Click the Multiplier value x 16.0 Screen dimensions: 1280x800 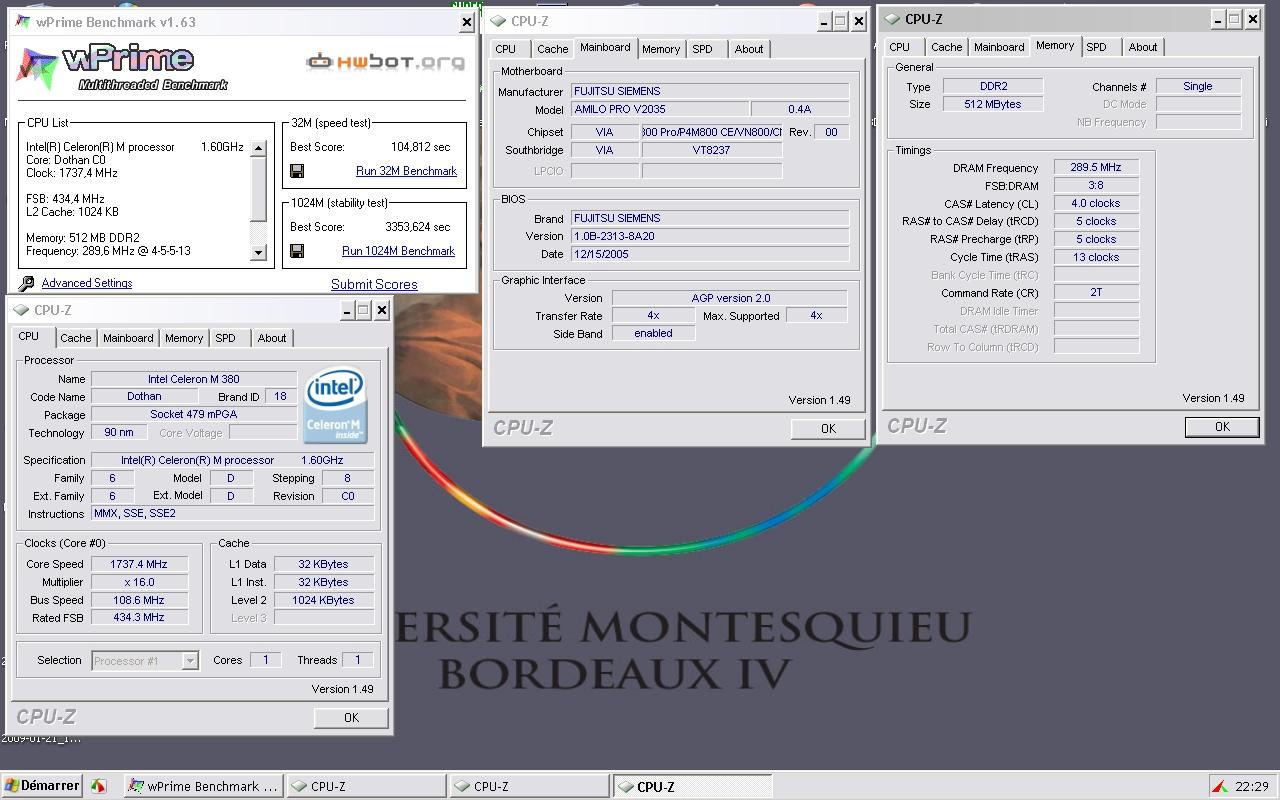(139, 582)
